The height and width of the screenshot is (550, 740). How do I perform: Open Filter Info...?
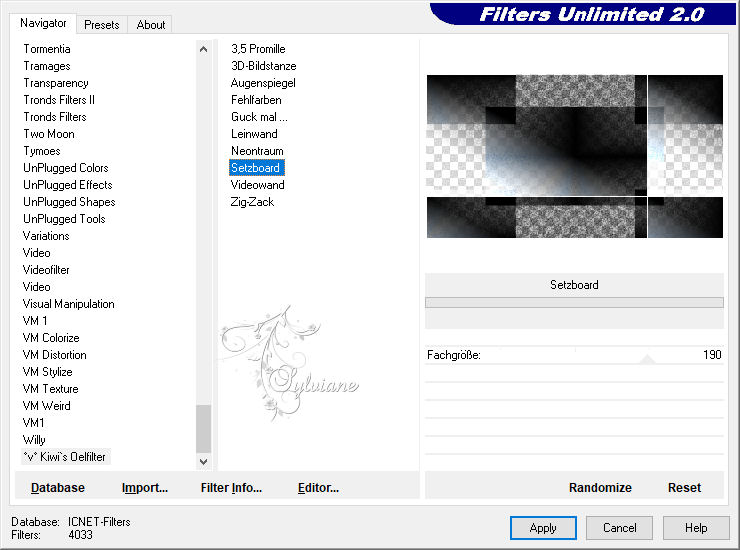231,488
